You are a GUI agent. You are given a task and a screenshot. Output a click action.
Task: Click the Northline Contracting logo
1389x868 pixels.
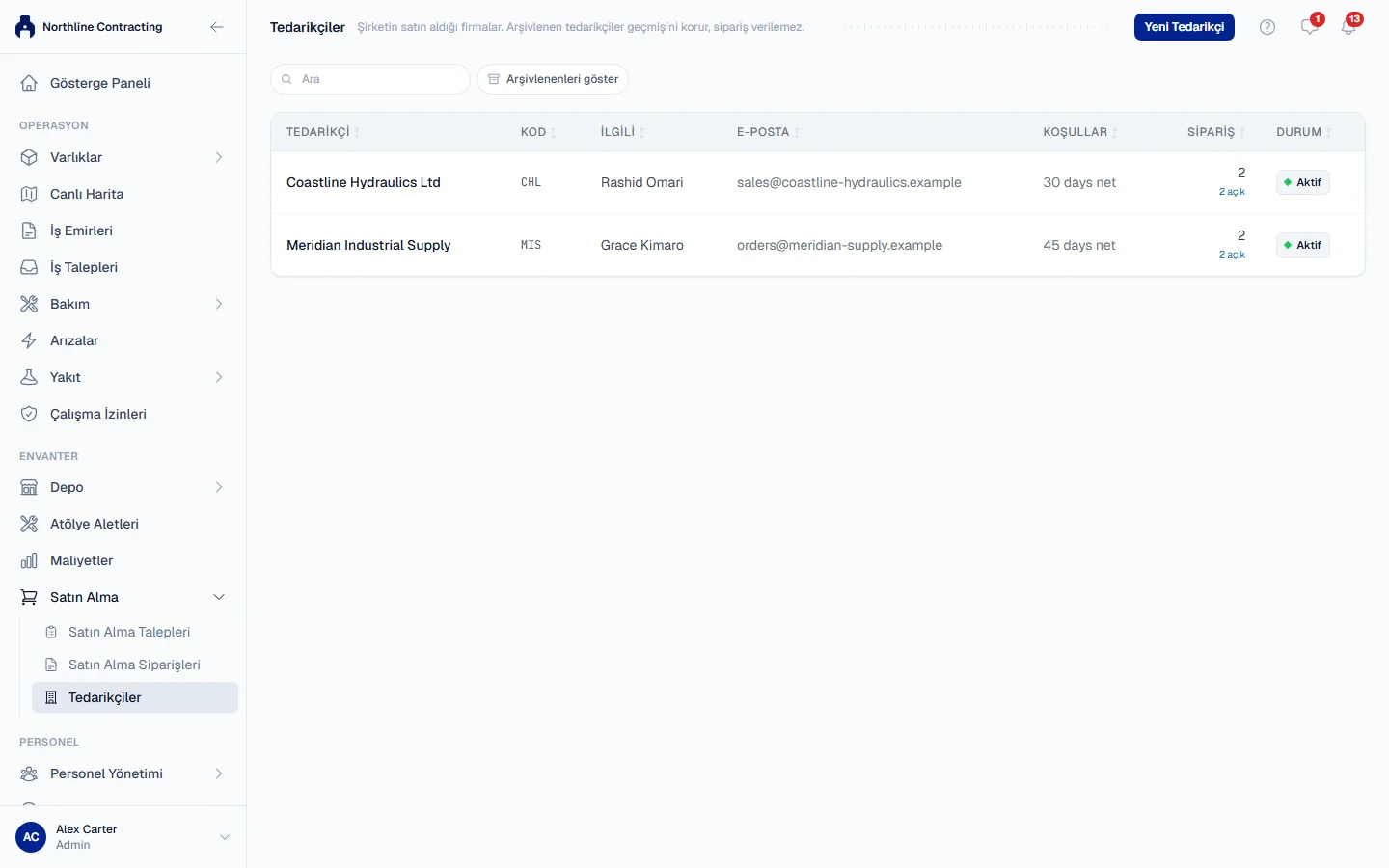click(x=25, y=27)
